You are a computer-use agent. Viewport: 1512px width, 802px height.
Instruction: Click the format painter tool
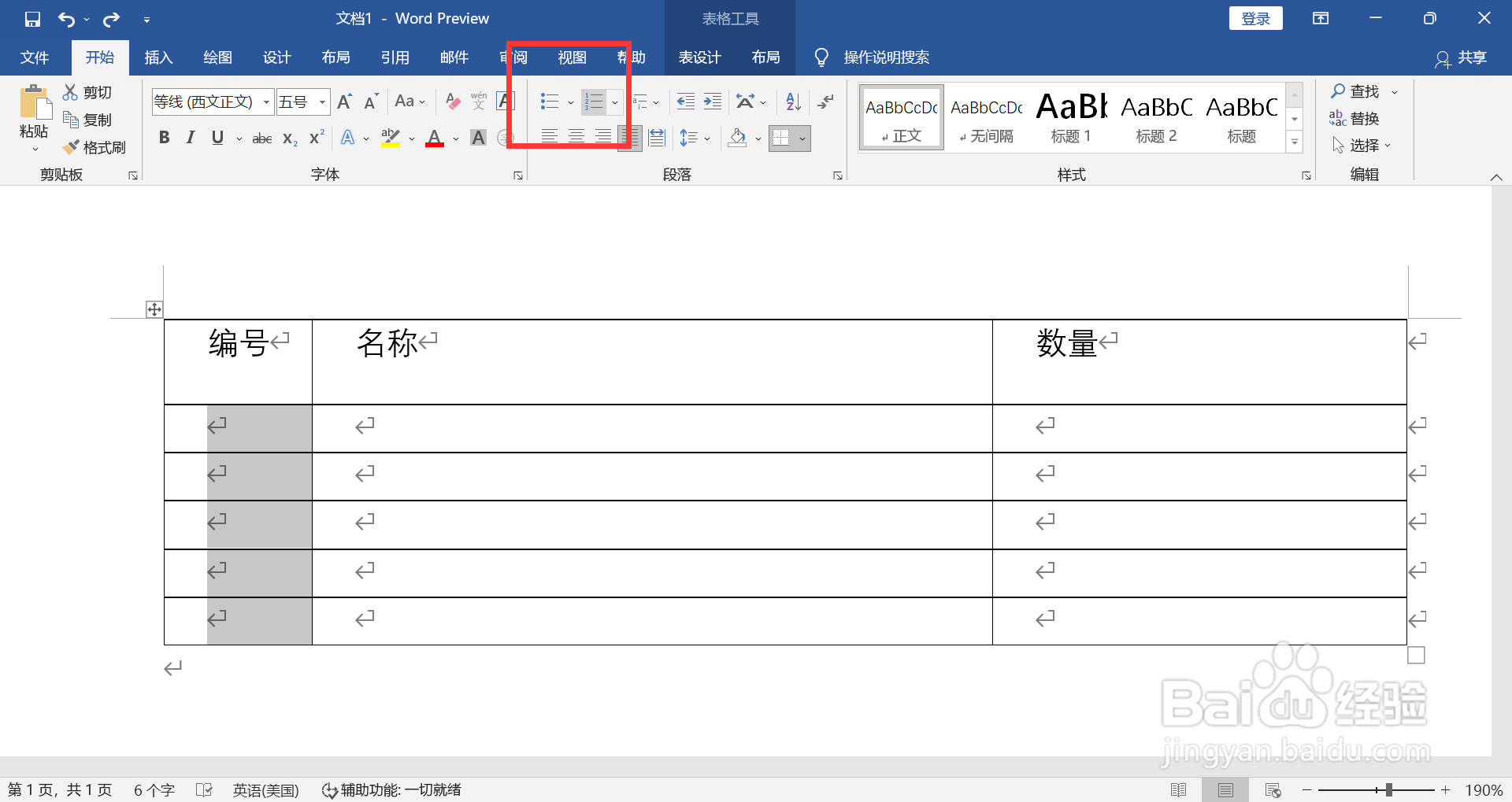94,146
